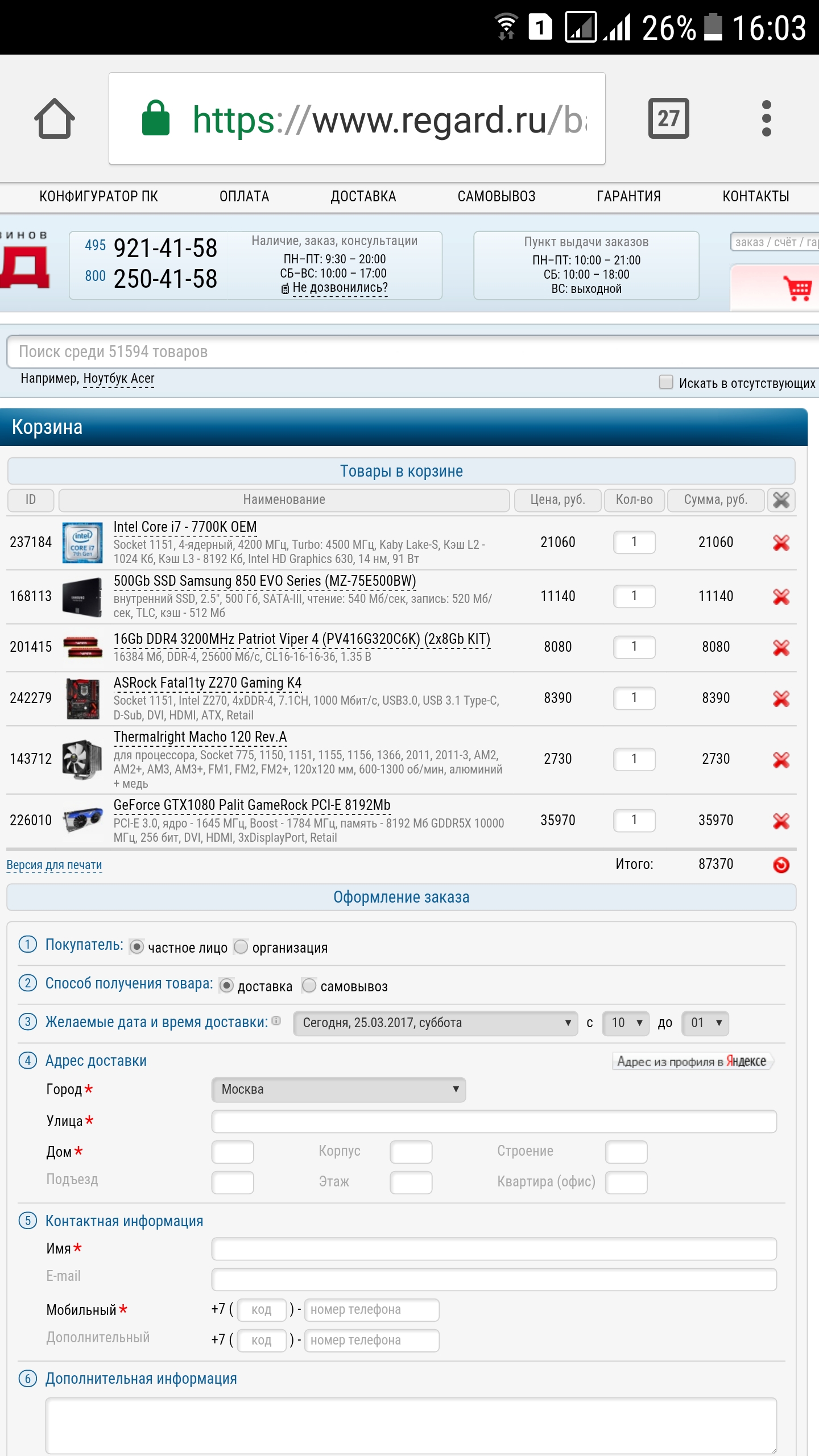
Task: Choose 'самовывоз' as receiving method
Action: coord(309,986)
